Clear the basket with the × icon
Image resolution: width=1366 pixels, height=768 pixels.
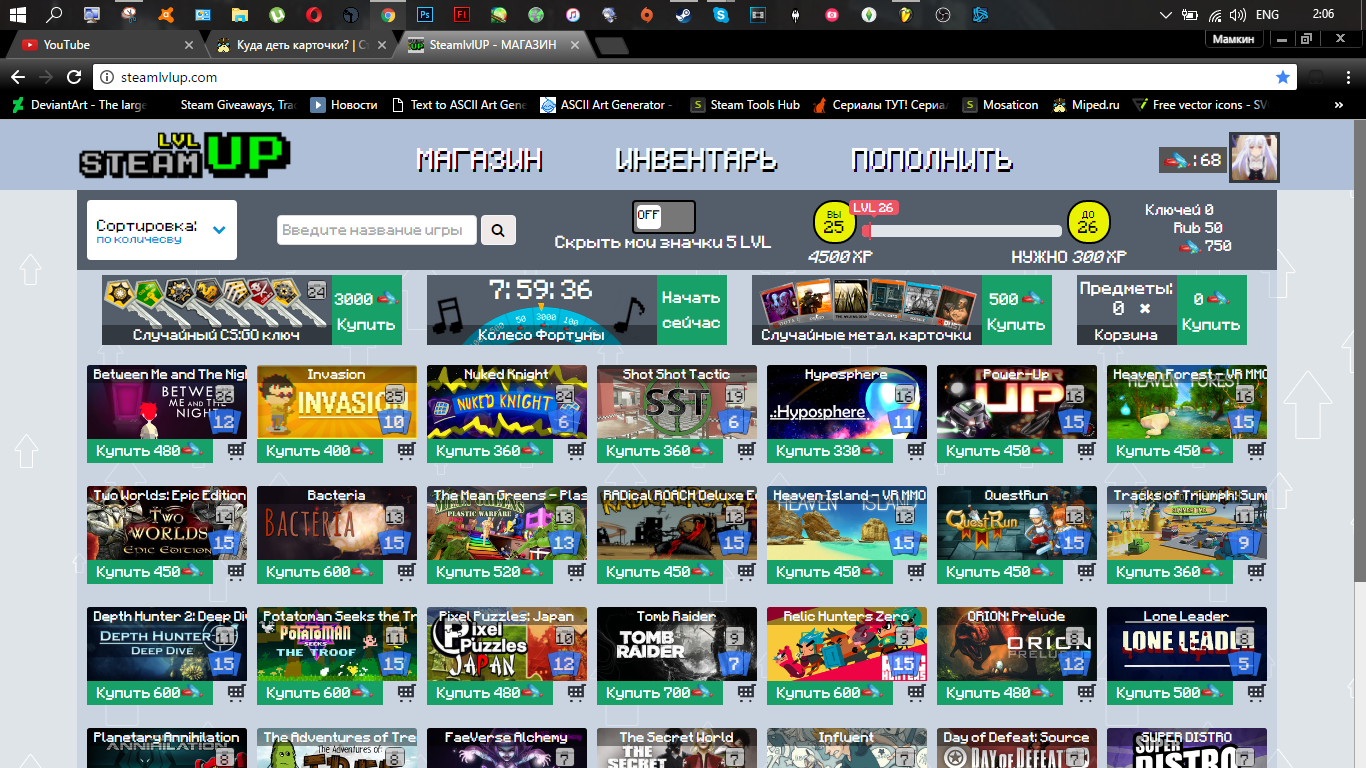click(x=1145, y=309)
